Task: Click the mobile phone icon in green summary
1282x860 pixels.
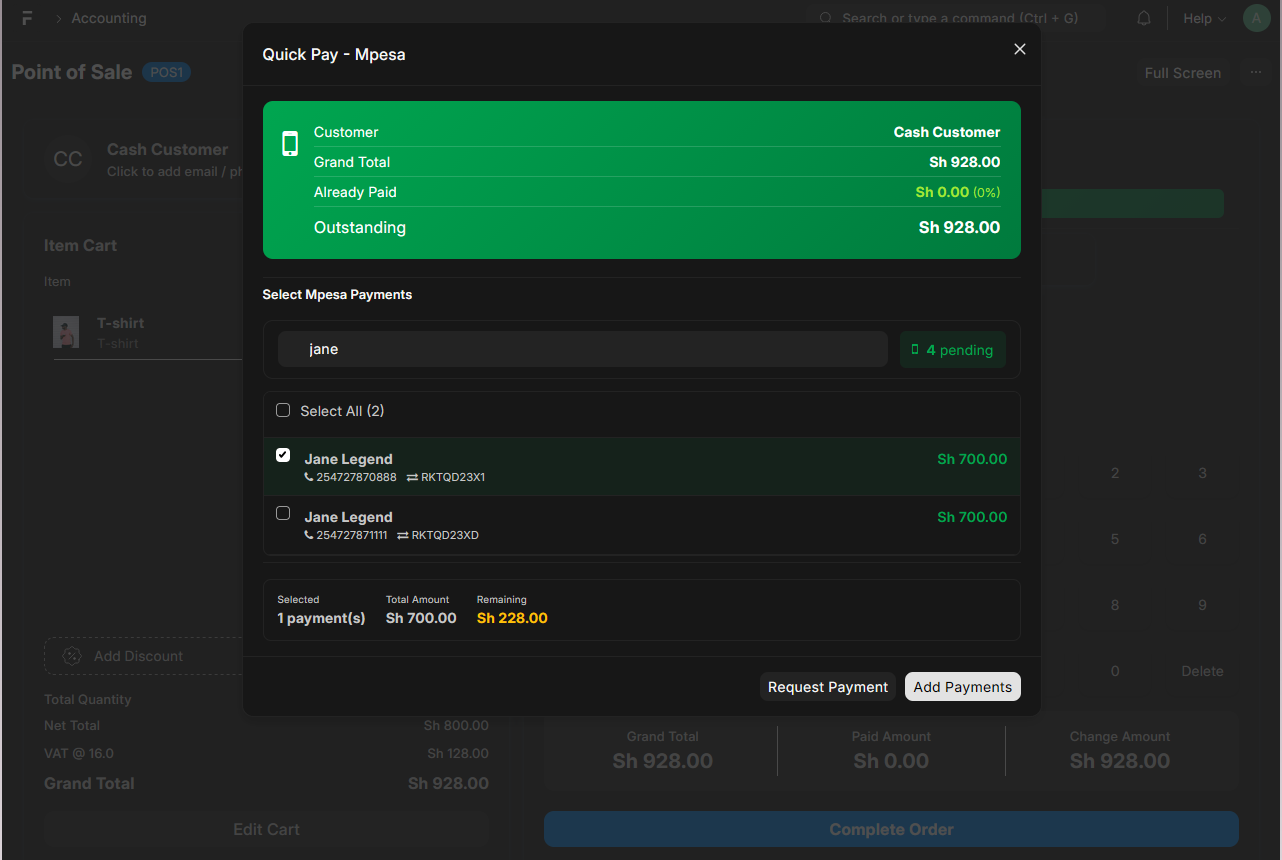Action: point(290,144)
